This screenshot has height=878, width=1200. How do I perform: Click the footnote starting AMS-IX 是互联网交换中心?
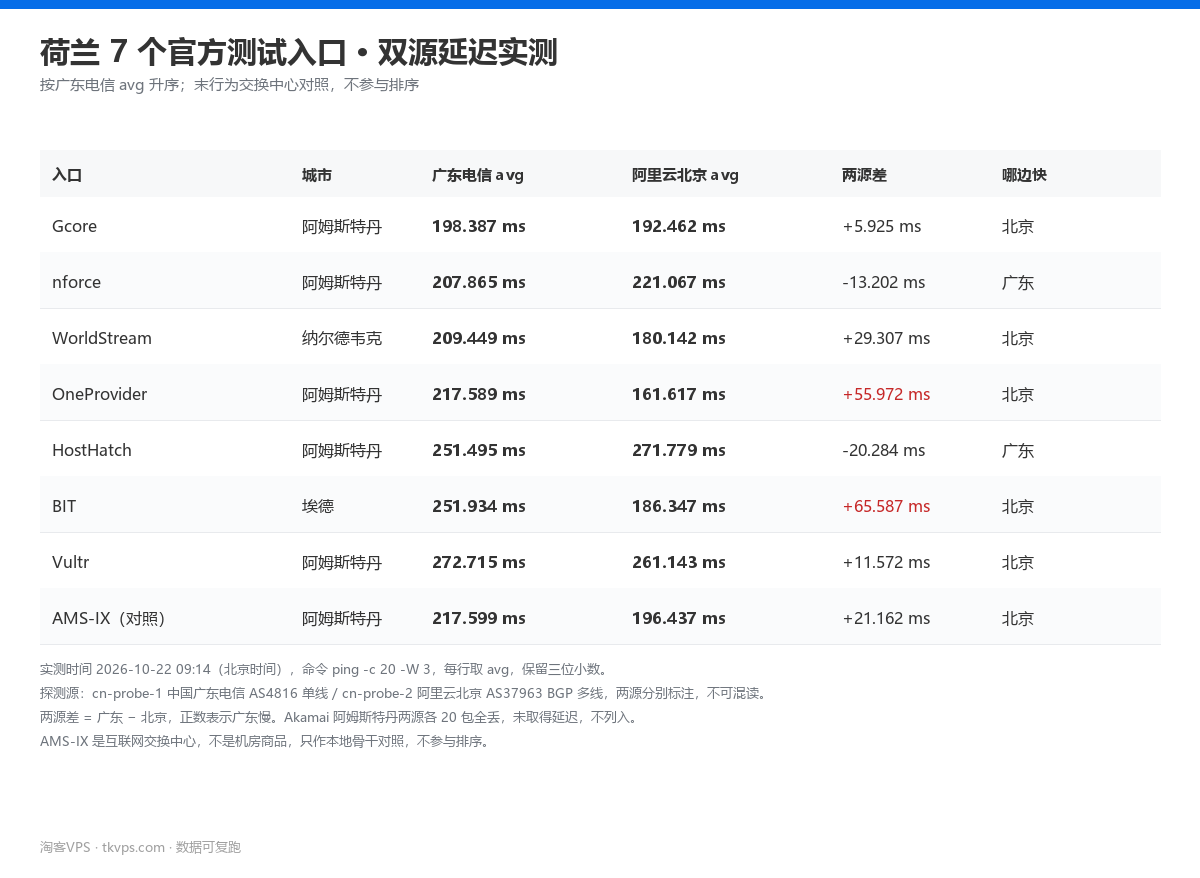tap(267, 741)
